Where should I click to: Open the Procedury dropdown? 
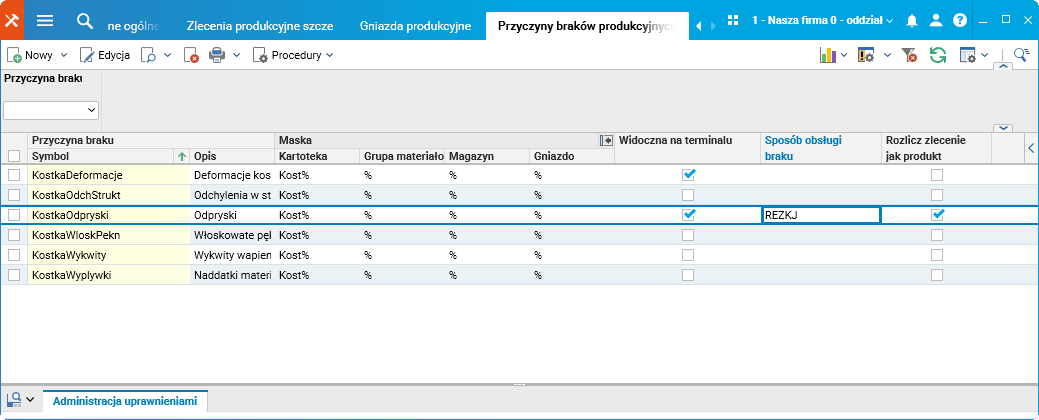[293, 56]
